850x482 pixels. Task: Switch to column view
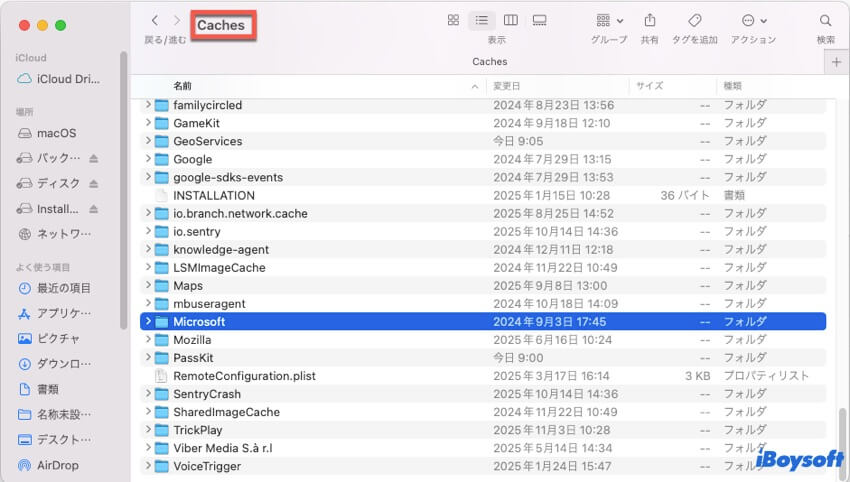(x=511, y=20)
